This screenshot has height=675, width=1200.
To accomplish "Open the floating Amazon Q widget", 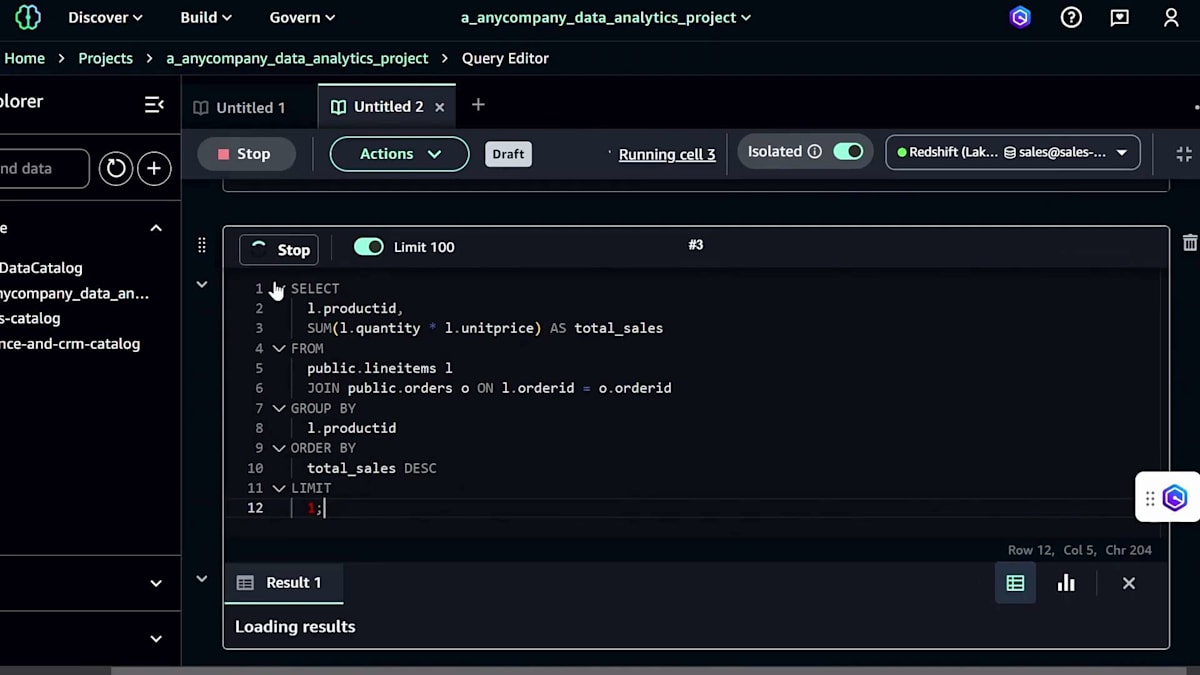I will 1175,497.
